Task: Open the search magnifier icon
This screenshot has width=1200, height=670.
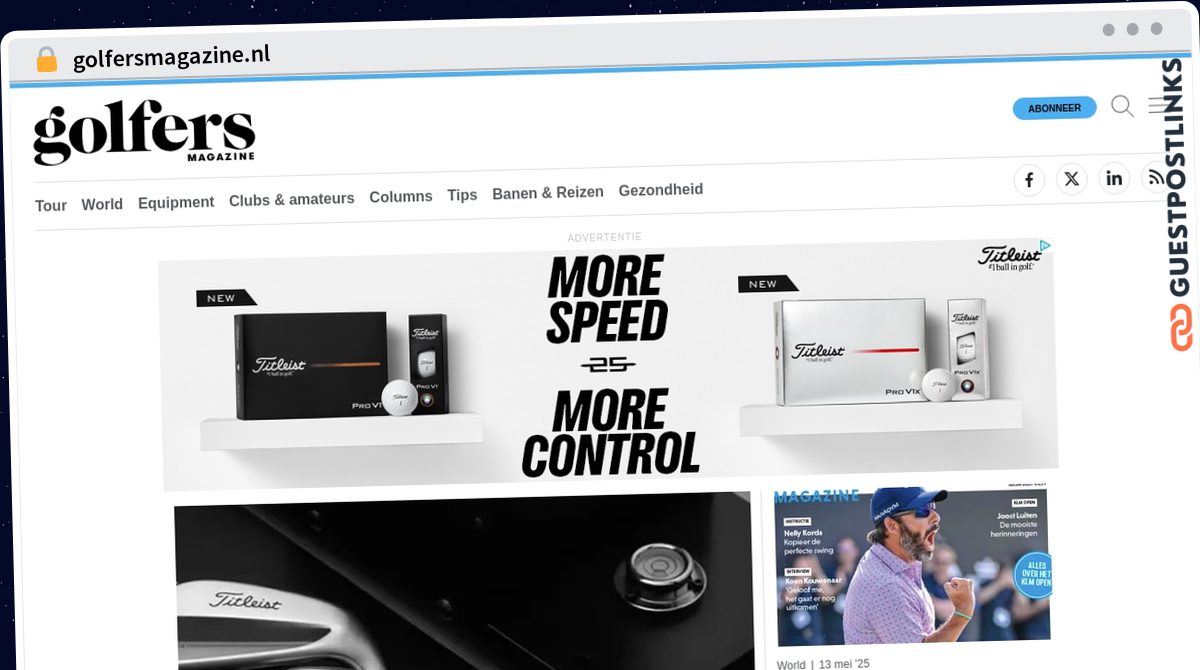Action: click(1122, 106)
